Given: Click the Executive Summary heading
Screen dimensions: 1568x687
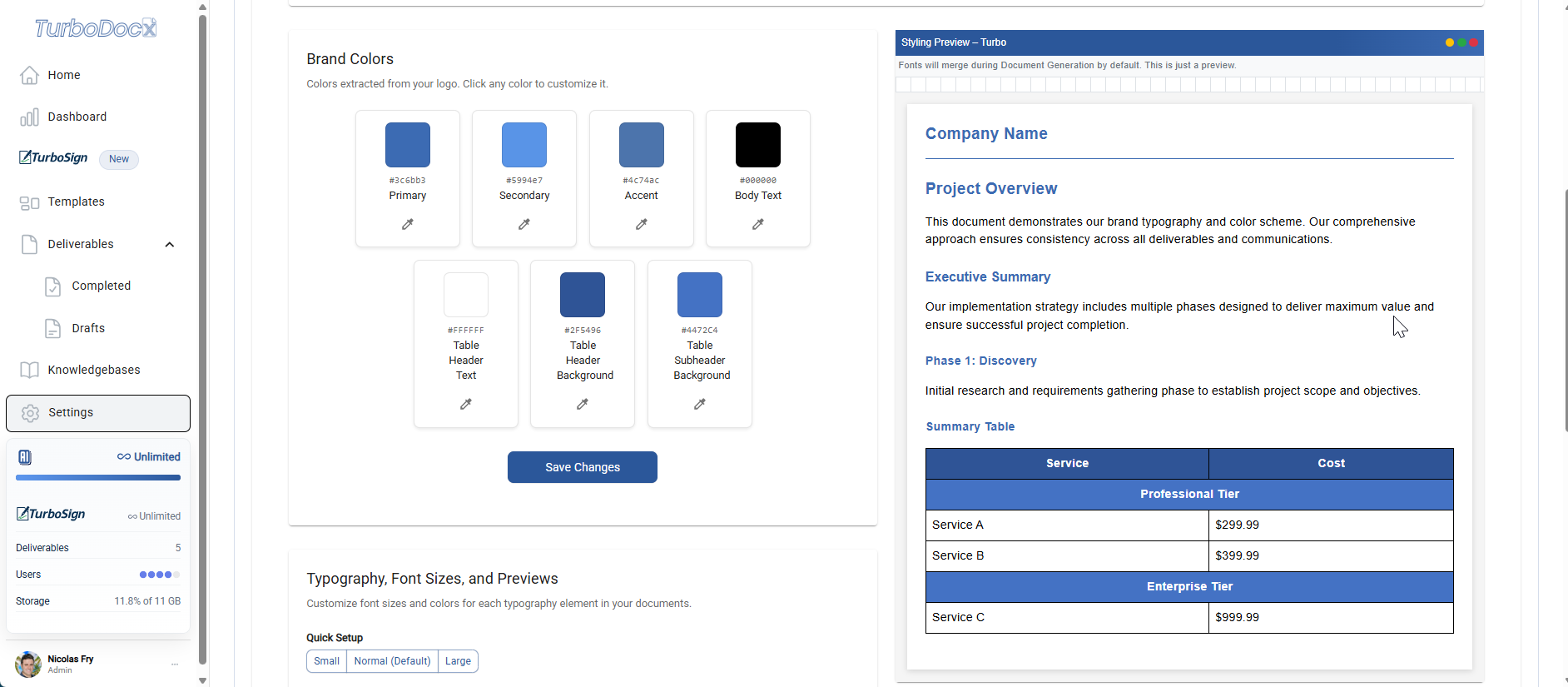Looking at the screenshot, I should pos(988,277).
